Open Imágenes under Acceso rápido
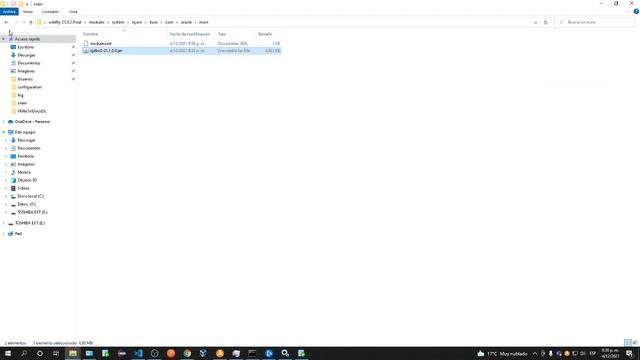The width and height of the screenshot is (640, 360). point(26,71)
